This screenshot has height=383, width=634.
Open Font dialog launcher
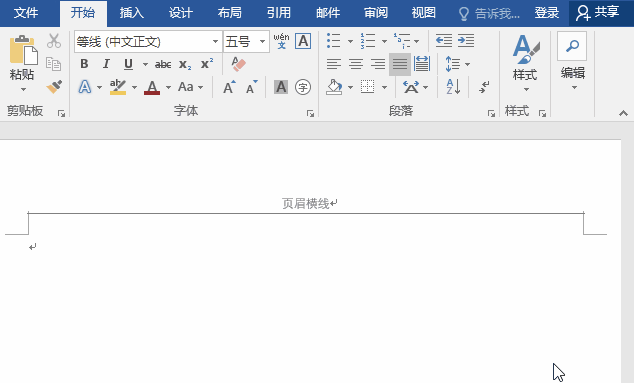[310, 114]
